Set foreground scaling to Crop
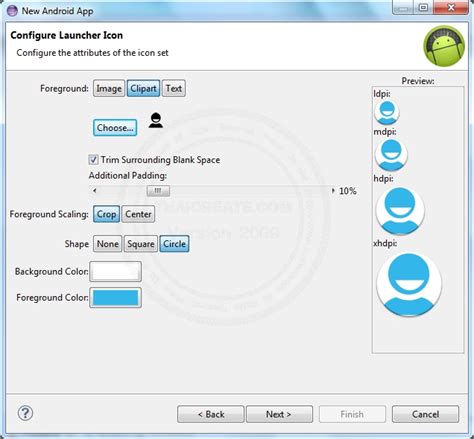The image size is (474, 439). 106,214
